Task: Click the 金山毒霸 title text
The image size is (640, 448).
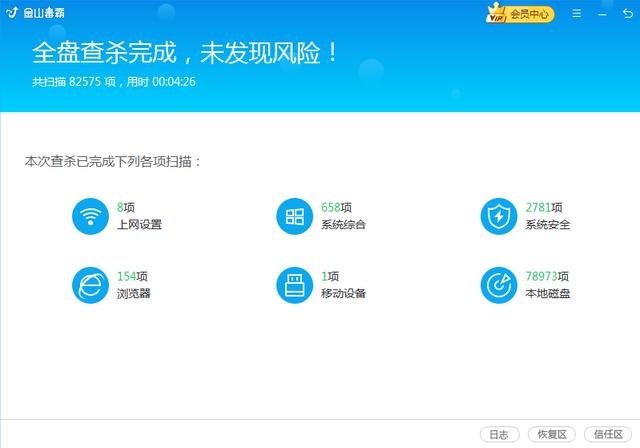Action: click(44, 13)
